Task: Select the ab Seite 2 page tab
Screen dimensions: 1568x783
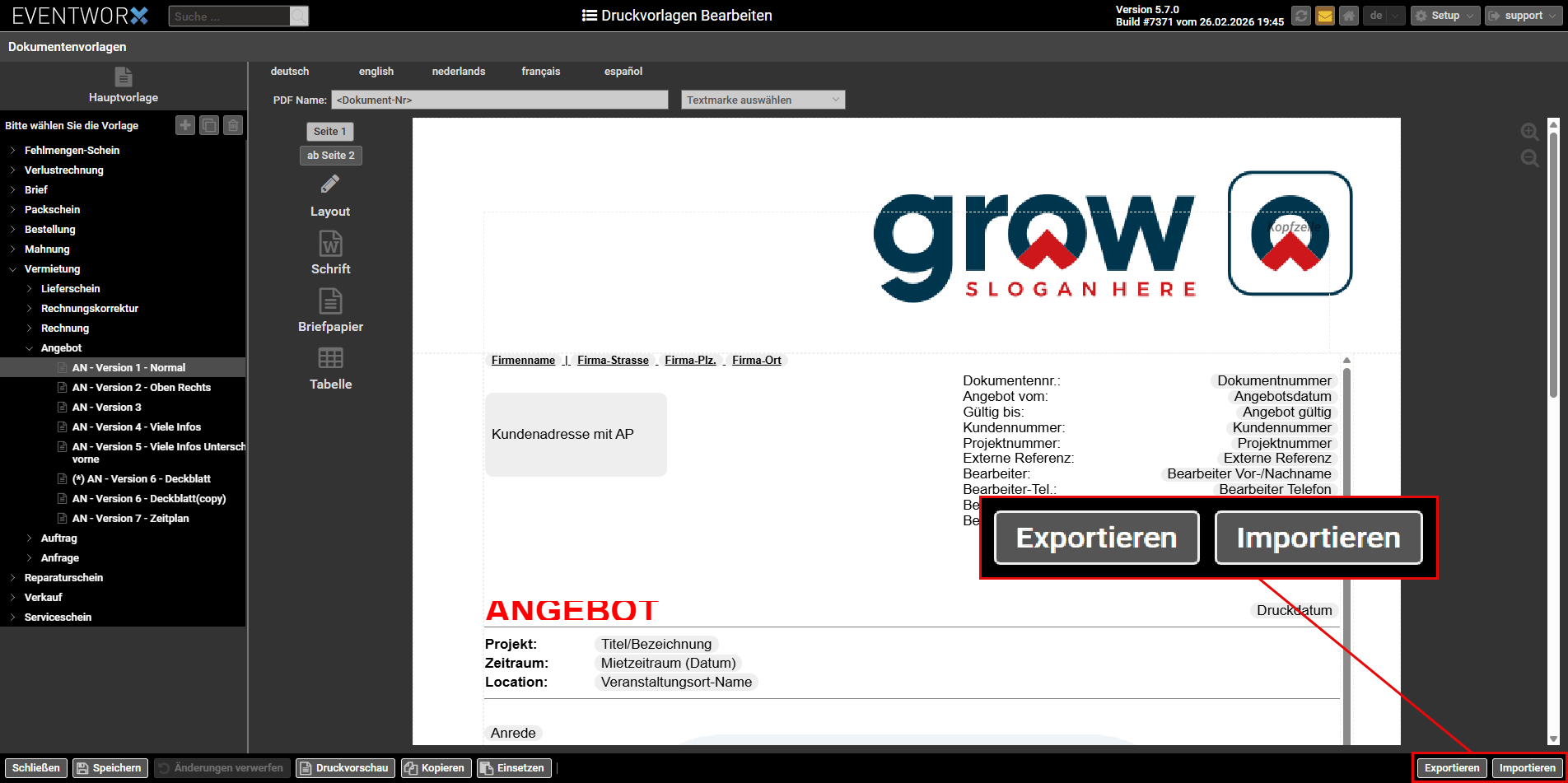Action: [x=330, y=156]
